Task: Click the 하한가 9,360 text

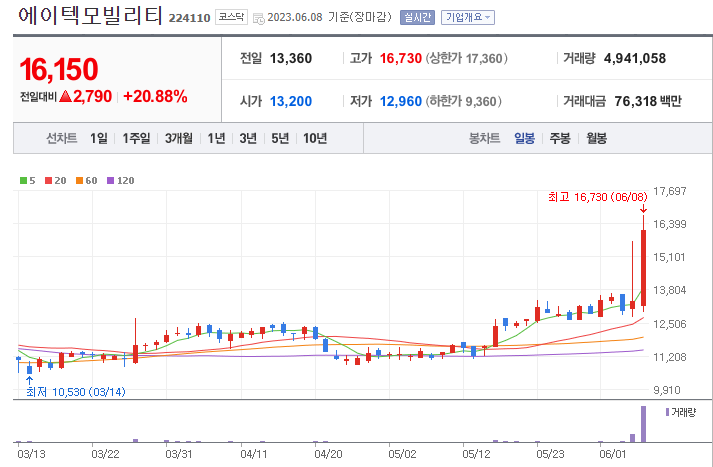Action: [463, 101]
